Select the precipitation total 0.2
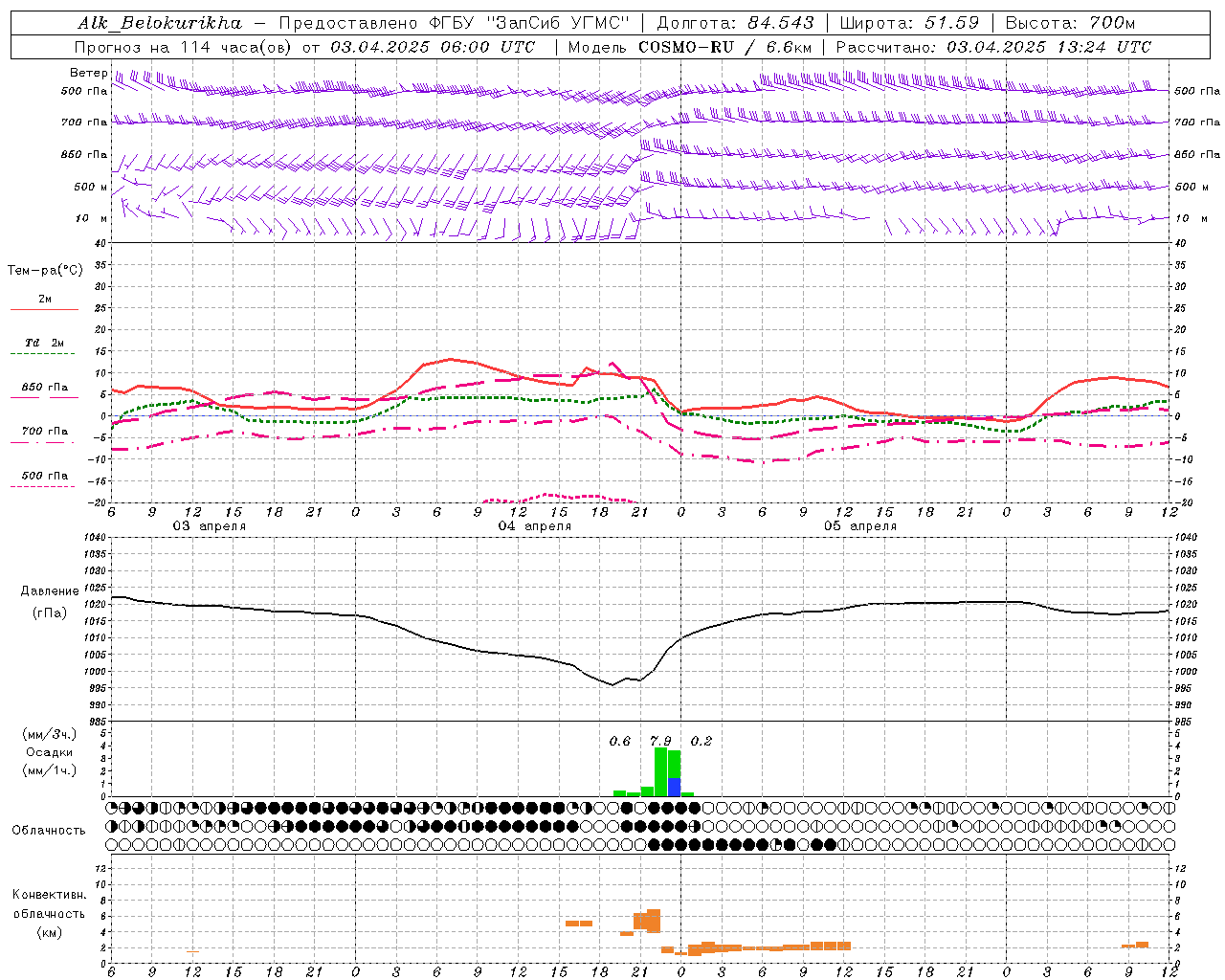1225x980 pixels. click(x=702, y=741)
